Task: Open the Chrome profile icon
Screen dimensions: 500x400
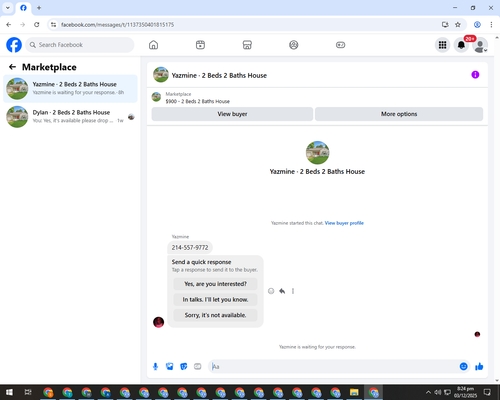Action: [477, 25]
